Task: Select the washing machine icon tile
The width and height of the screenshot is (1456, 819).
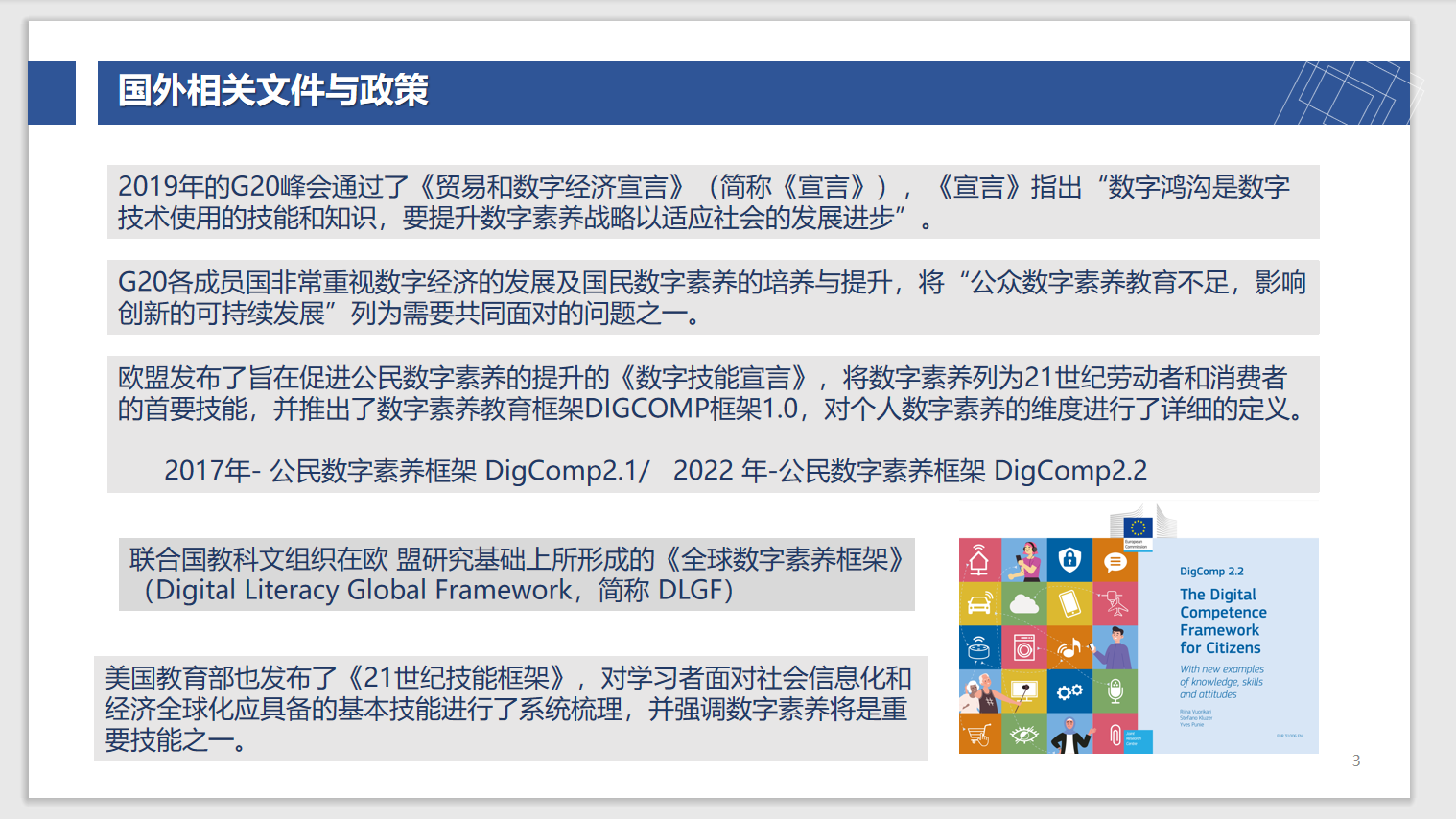Action: (x=1024, y=648)
